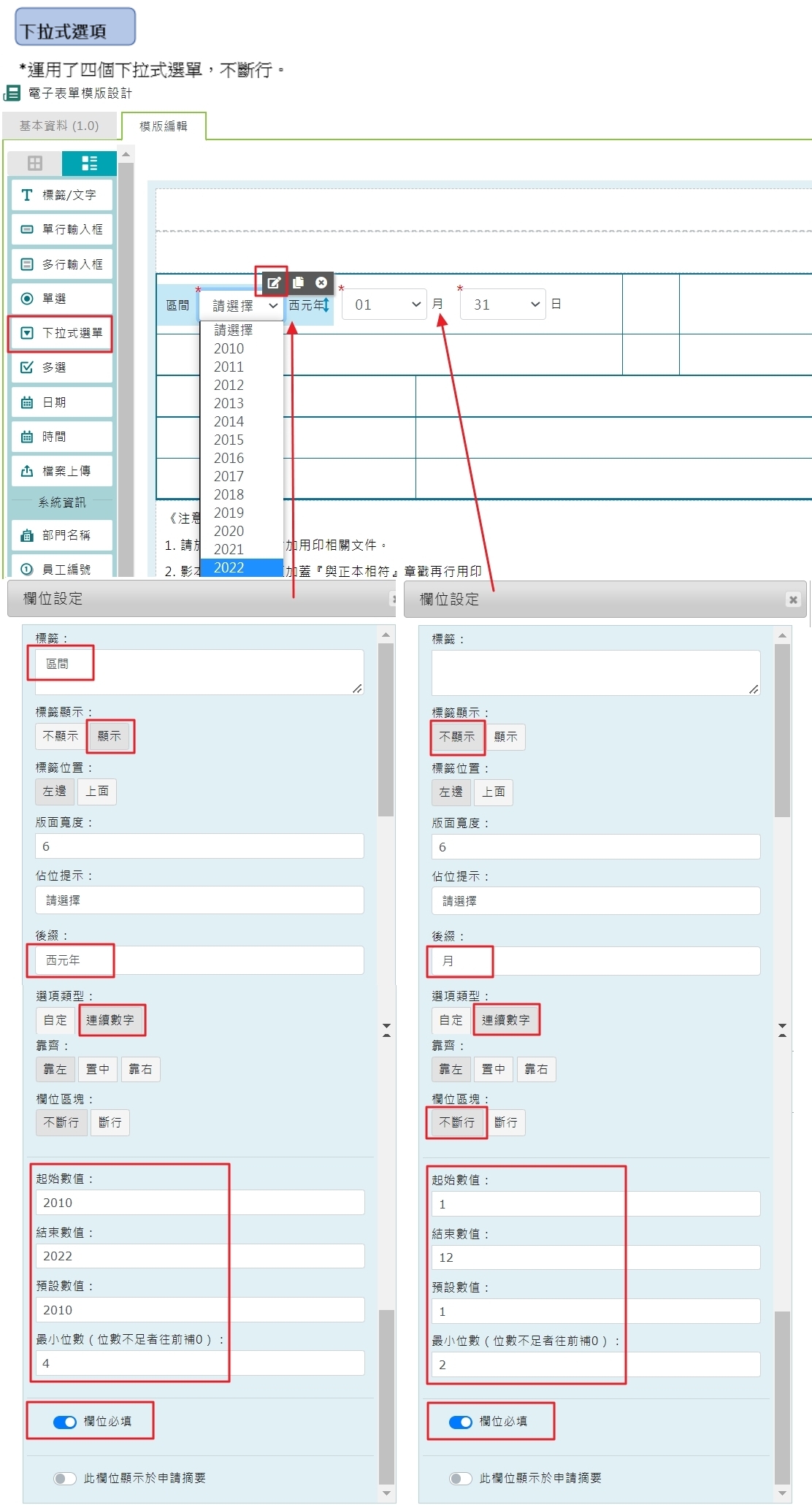Viewport: 812px width, 1505px height.
Task: Edit 版面寬度 field in right panel
Action: pos(596,847)
